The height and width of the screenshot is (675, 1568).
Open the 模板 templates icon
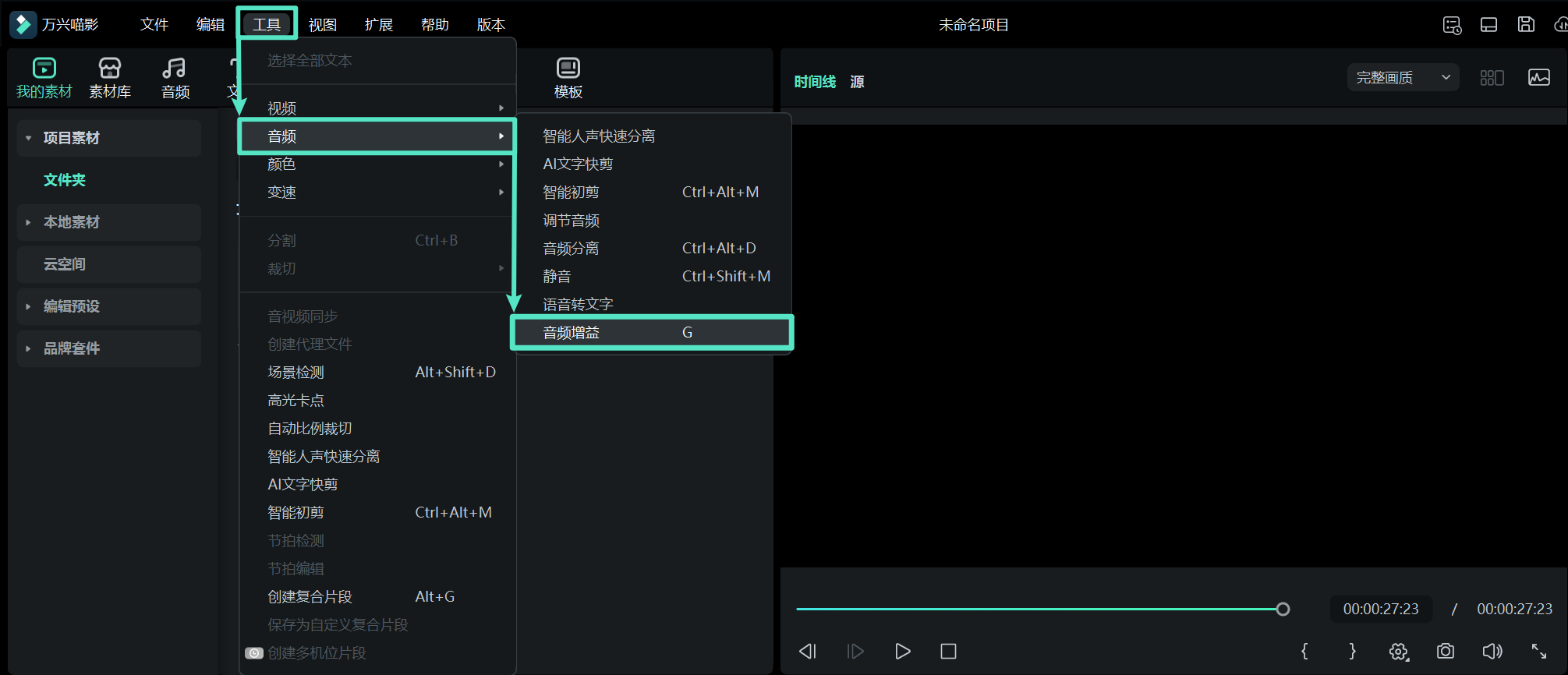568,68
